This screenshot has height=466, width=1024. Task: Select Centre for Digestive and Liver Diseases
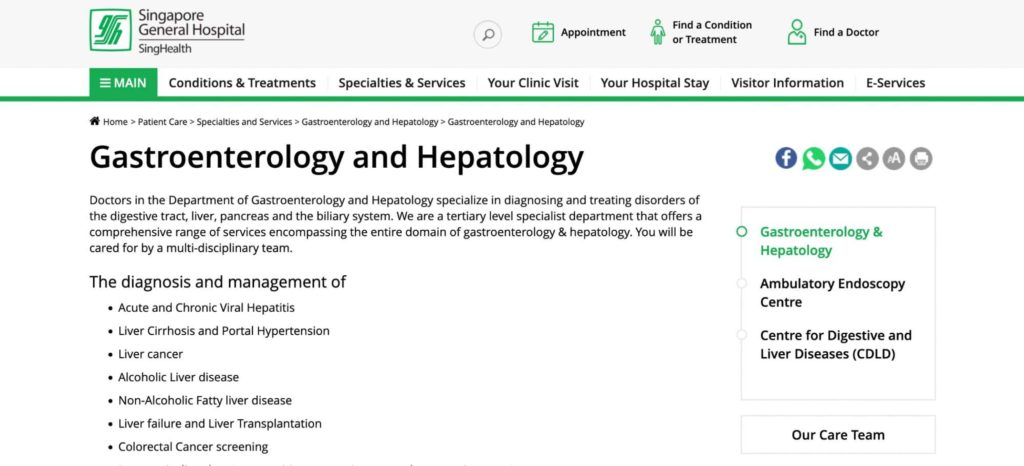tap(835, 345)
